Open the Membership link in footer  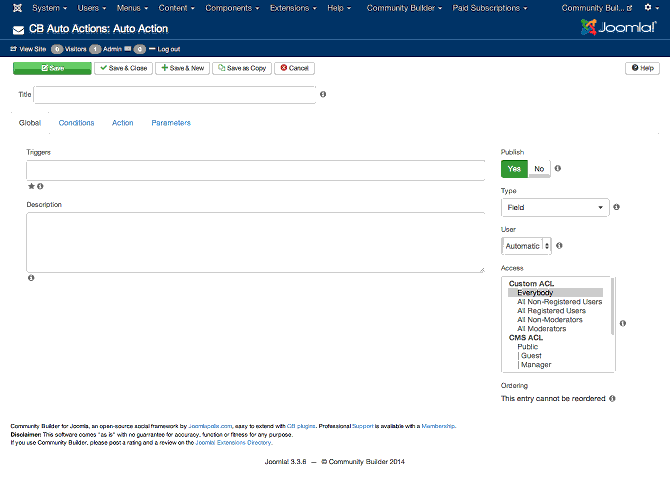point(438,426)
